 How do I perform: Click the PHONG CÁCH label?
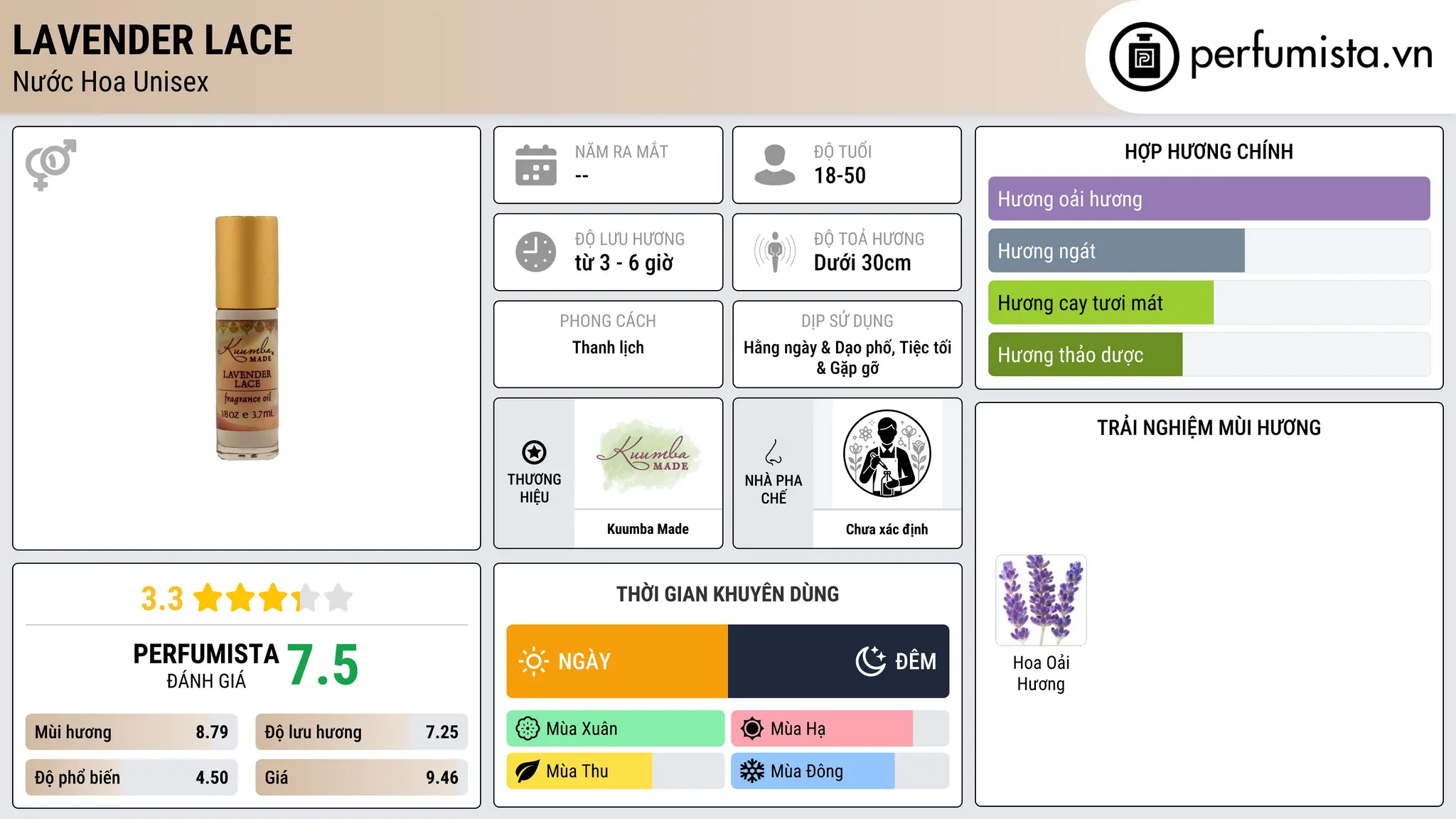pos(608,321)
